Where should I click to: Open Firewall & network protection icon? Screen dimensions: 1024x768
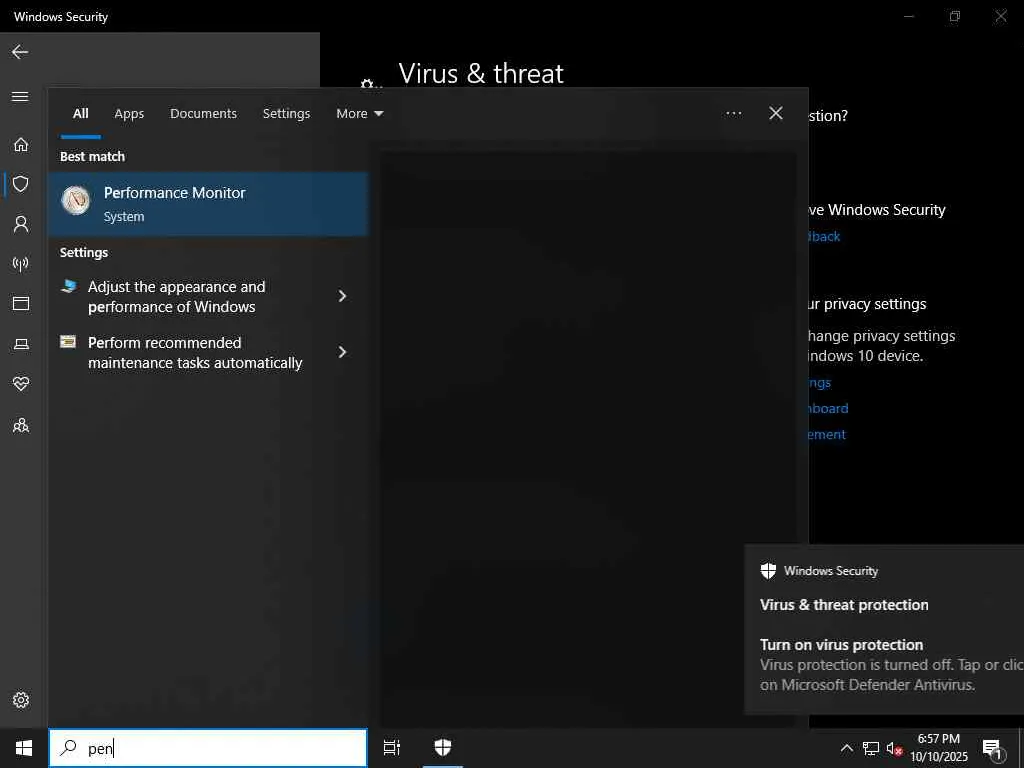click(21, 264)
